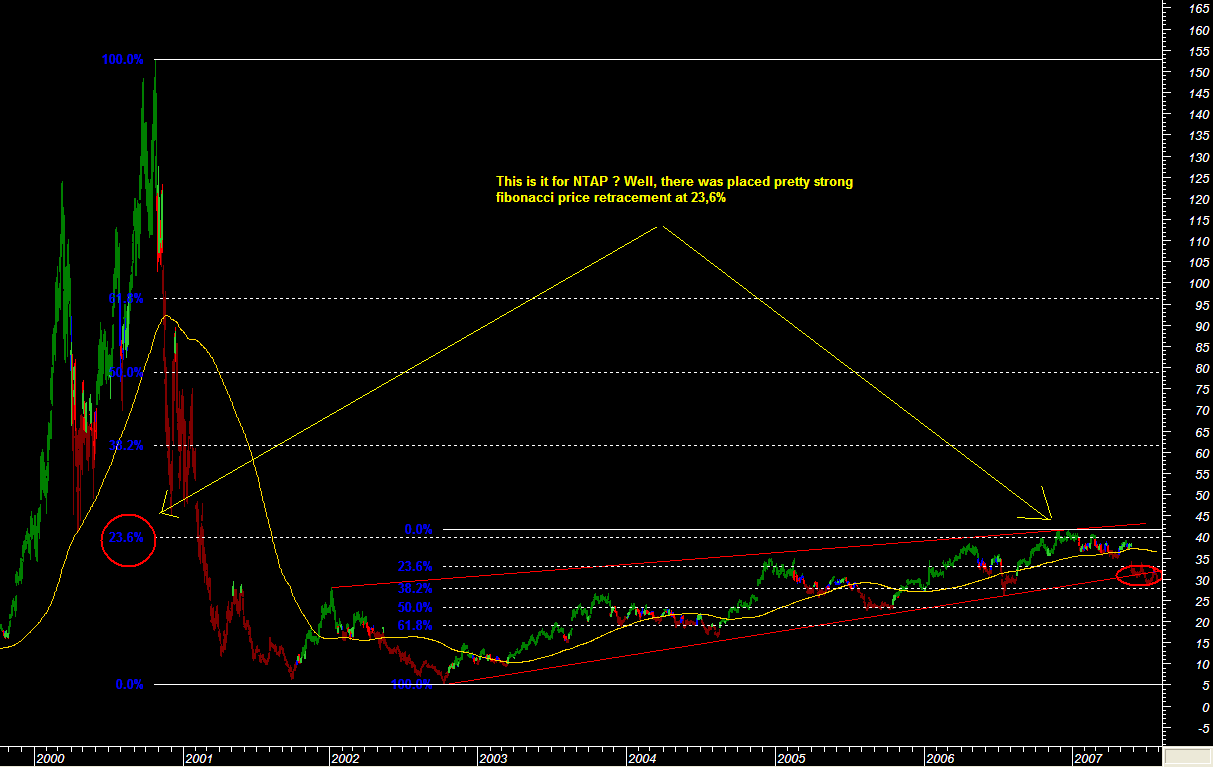1213x767 pixels.
Task: Click the 0.0% label near the 2001 low
Action: pyautogui.click(x=130, y=685)
